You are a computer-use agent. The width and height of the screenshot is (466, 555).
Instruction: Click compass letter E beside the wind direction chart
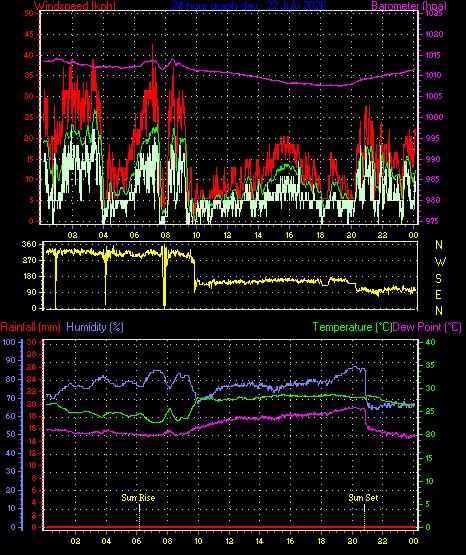click(x=438, y=294)
